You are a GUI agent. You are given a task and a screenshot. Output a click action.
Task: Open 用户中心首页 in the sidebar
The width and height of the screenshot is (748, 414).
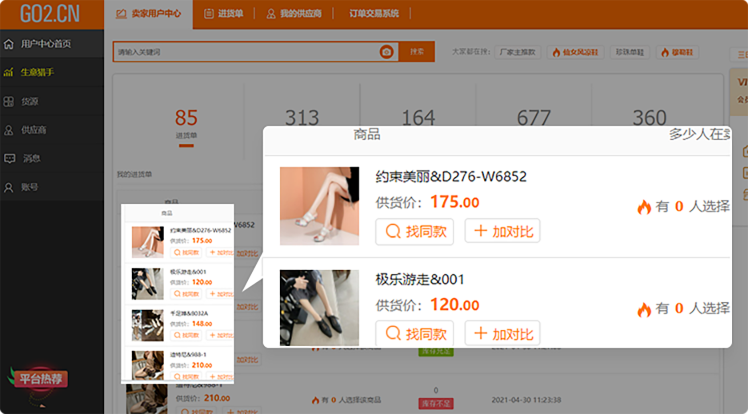click(x=45, y=44)
